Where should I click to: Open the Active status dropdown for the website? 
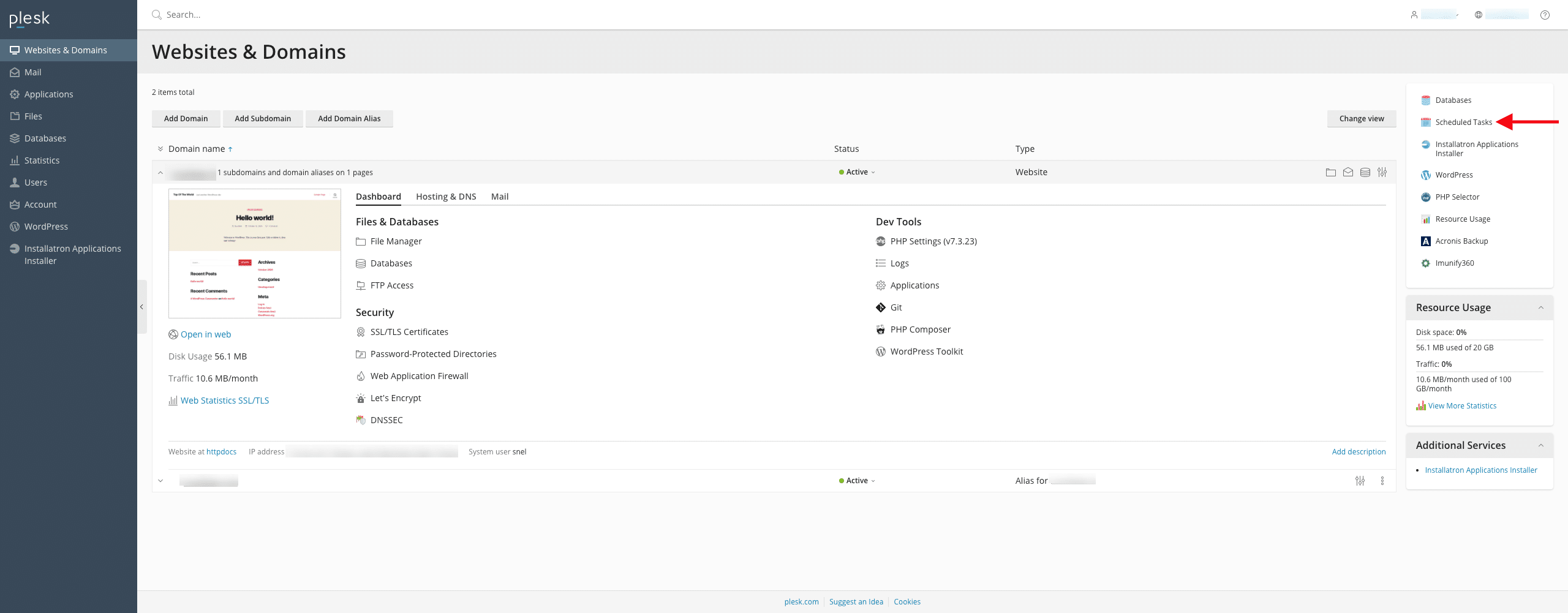click(x=857, y=172)
